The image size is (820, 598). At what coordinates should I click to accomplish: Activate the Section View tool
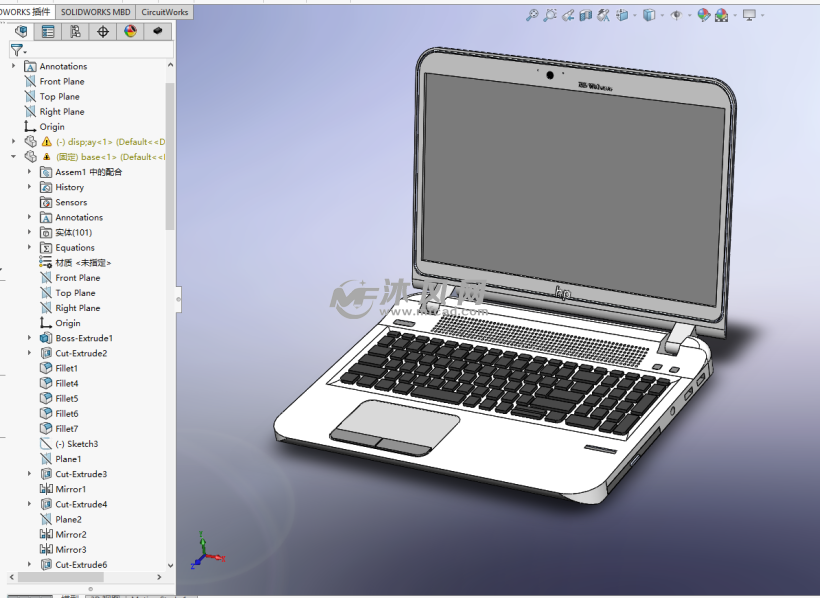point(586,15)
